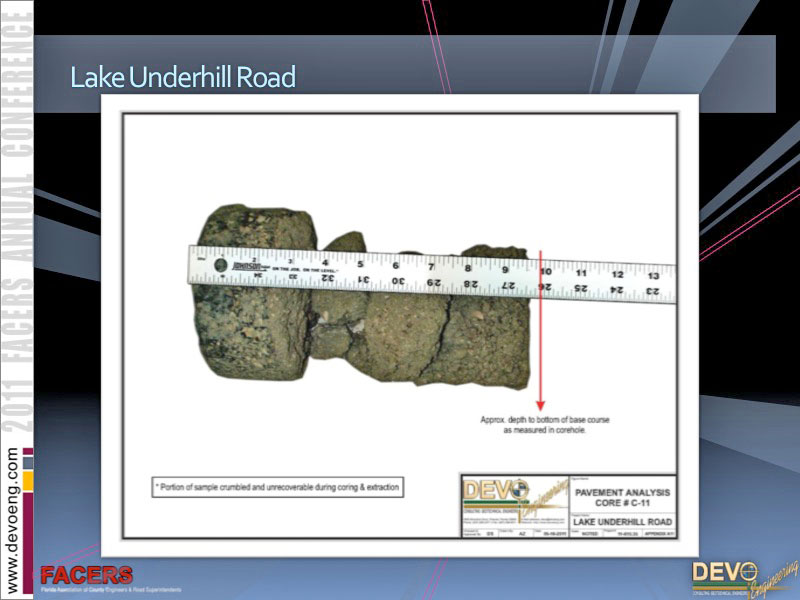Click the vertical red depth indicator line
The image size is (800, 600).
tap(541, 330)
